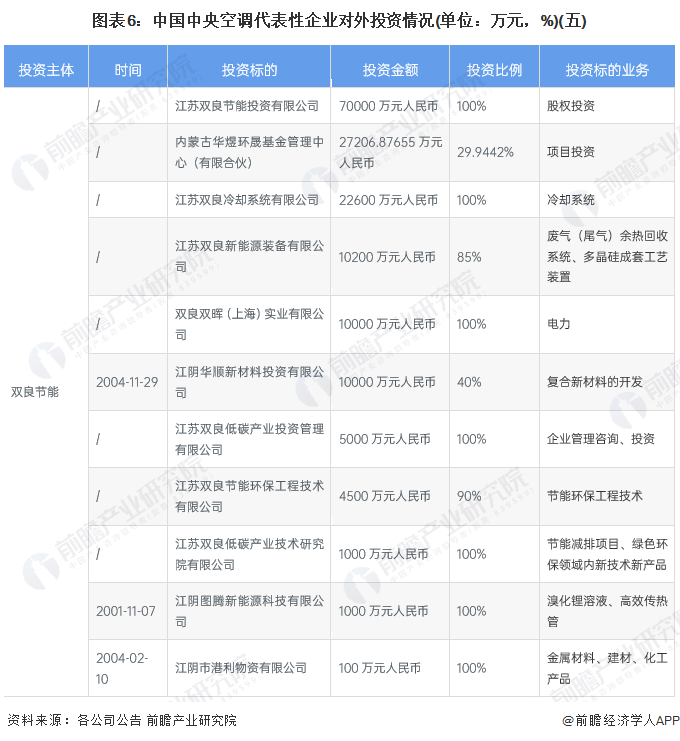This screenshot has height=741, width=680.
Task: Select the 29.9442% ratio cell
Action: click(x=485, y=152)
